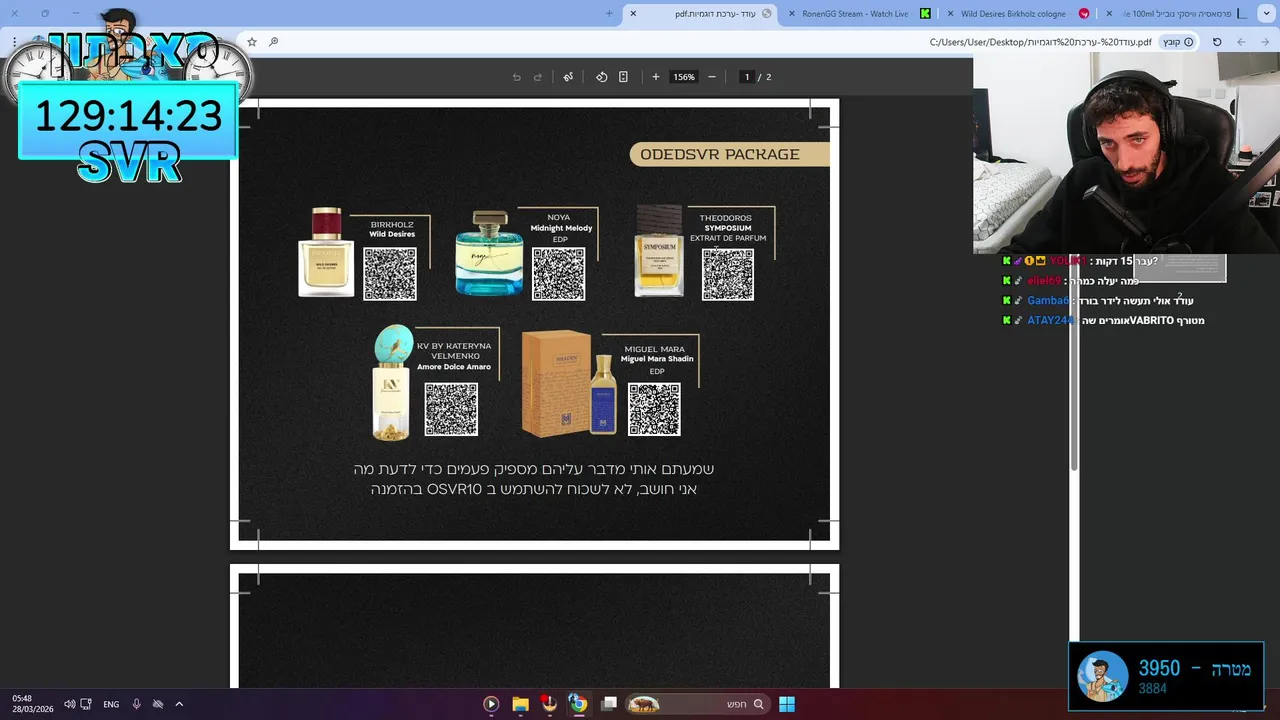Close the RonenGG Stream tab
1280x720 pixels.
[x=792, y=13]
